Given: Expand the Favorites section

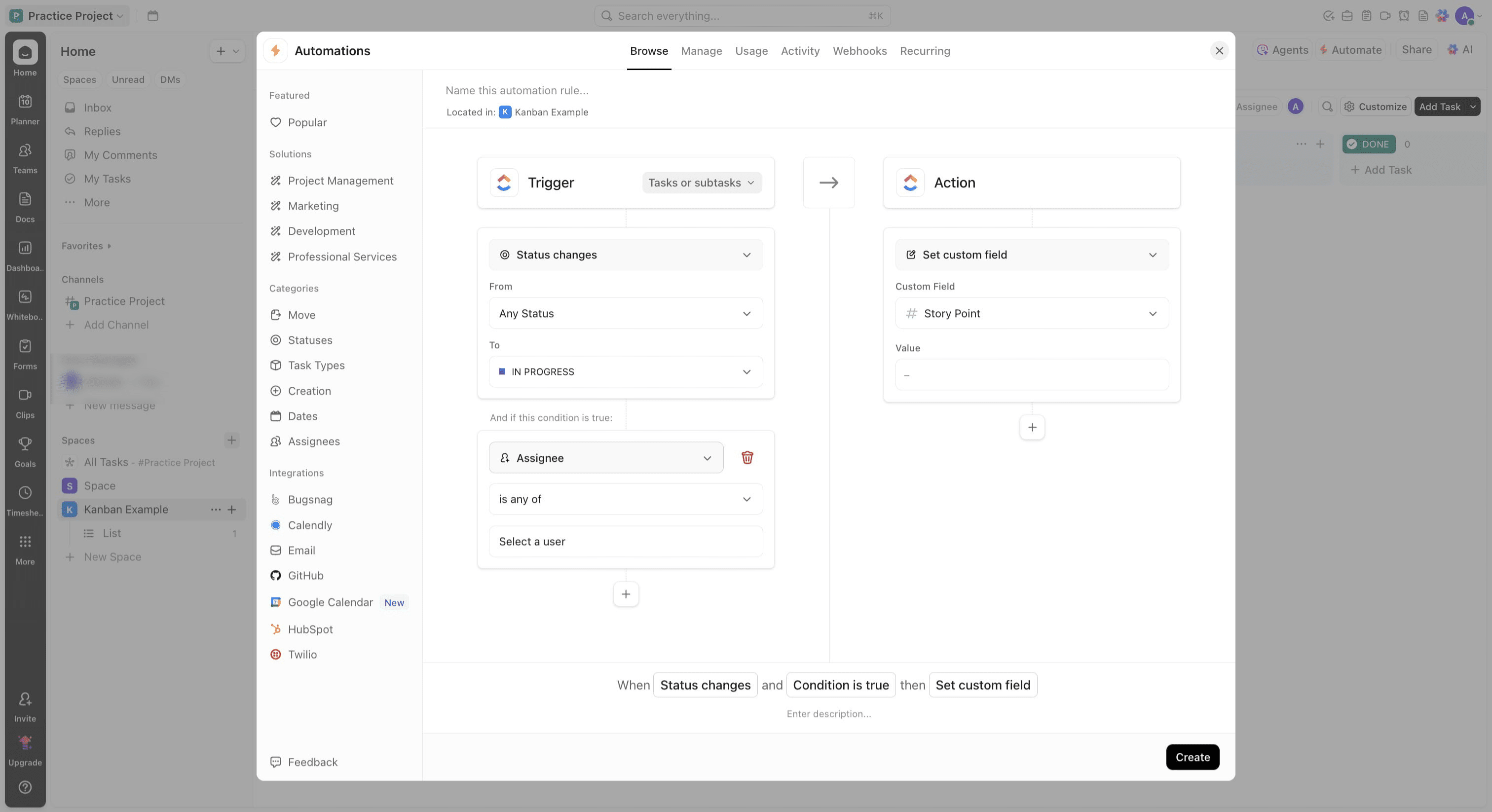Looking at the screenshot, I should (x=86, y=246).
